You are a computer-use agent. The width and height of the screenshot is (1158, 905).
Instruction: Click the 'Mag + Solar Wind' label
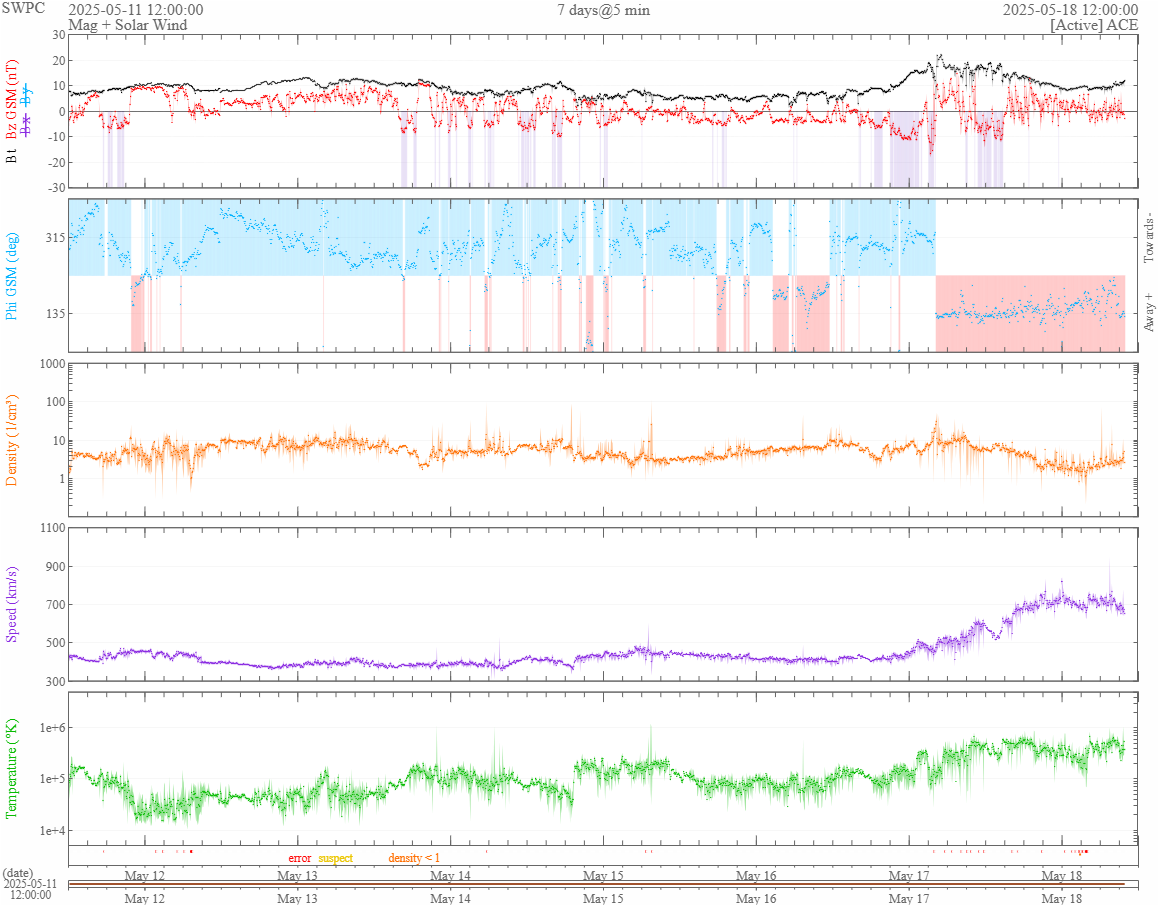128,24
